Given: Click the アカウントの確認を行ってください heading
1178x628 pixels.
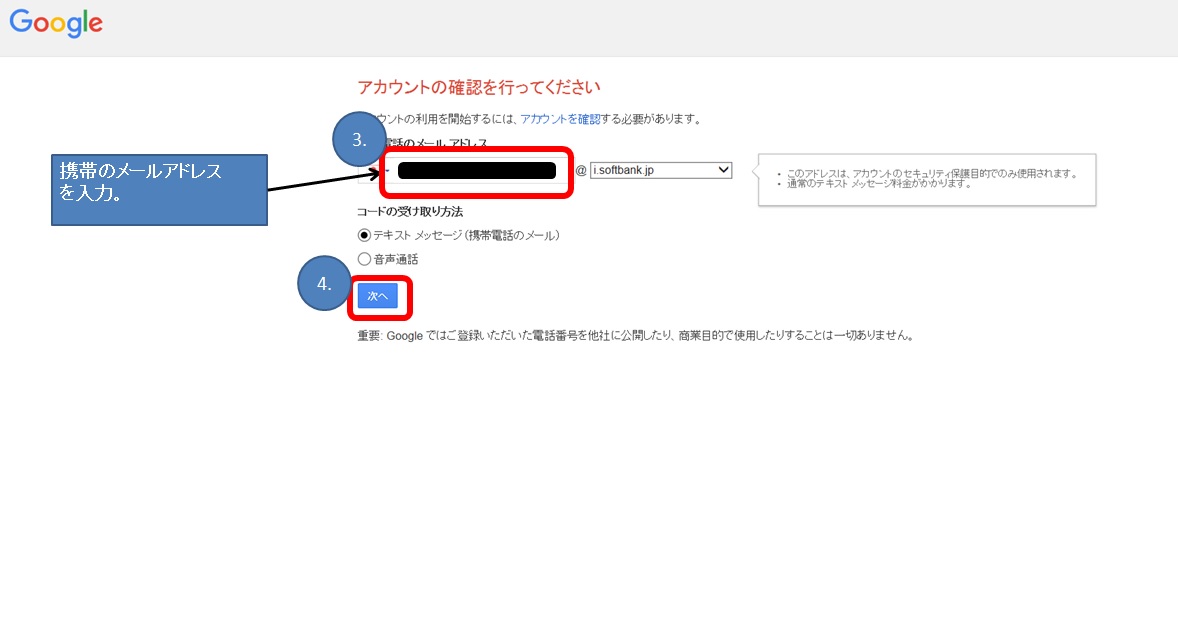Looking at the screenshot, I should 478,87.
